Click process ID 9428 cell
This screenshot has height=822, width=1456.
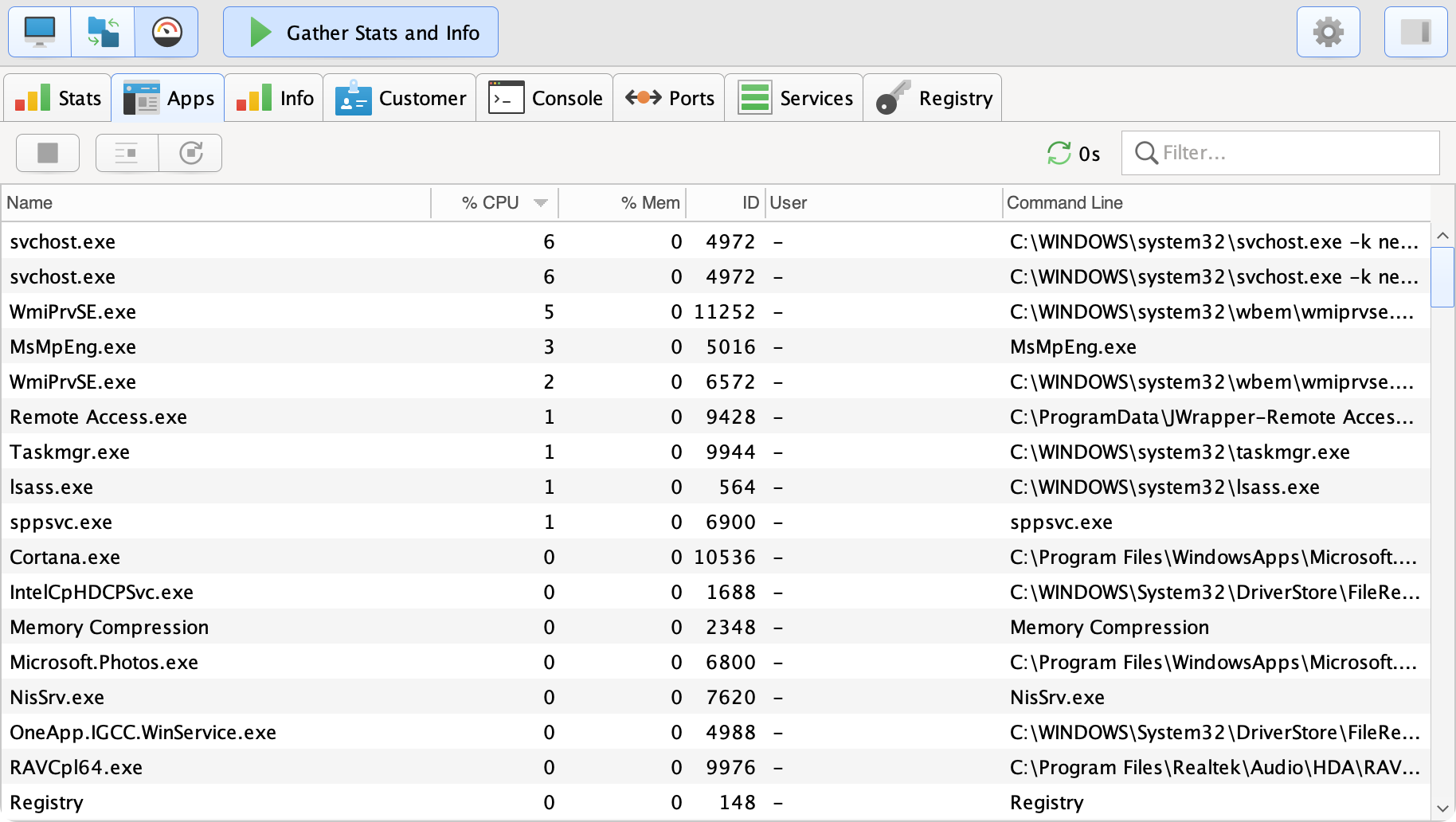730,417
